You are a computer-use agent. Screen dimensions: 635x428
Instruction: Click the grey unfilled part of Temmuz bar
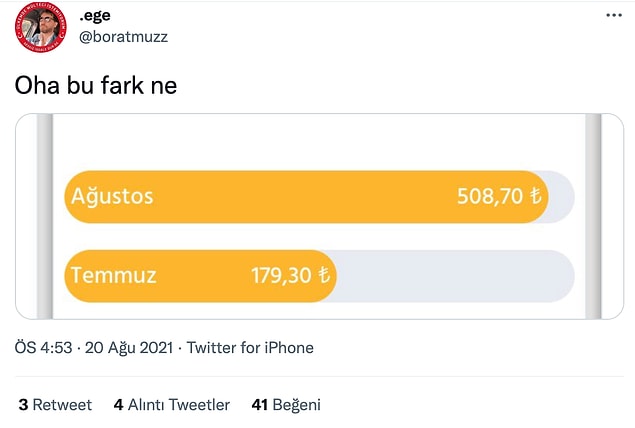point(456,276)
